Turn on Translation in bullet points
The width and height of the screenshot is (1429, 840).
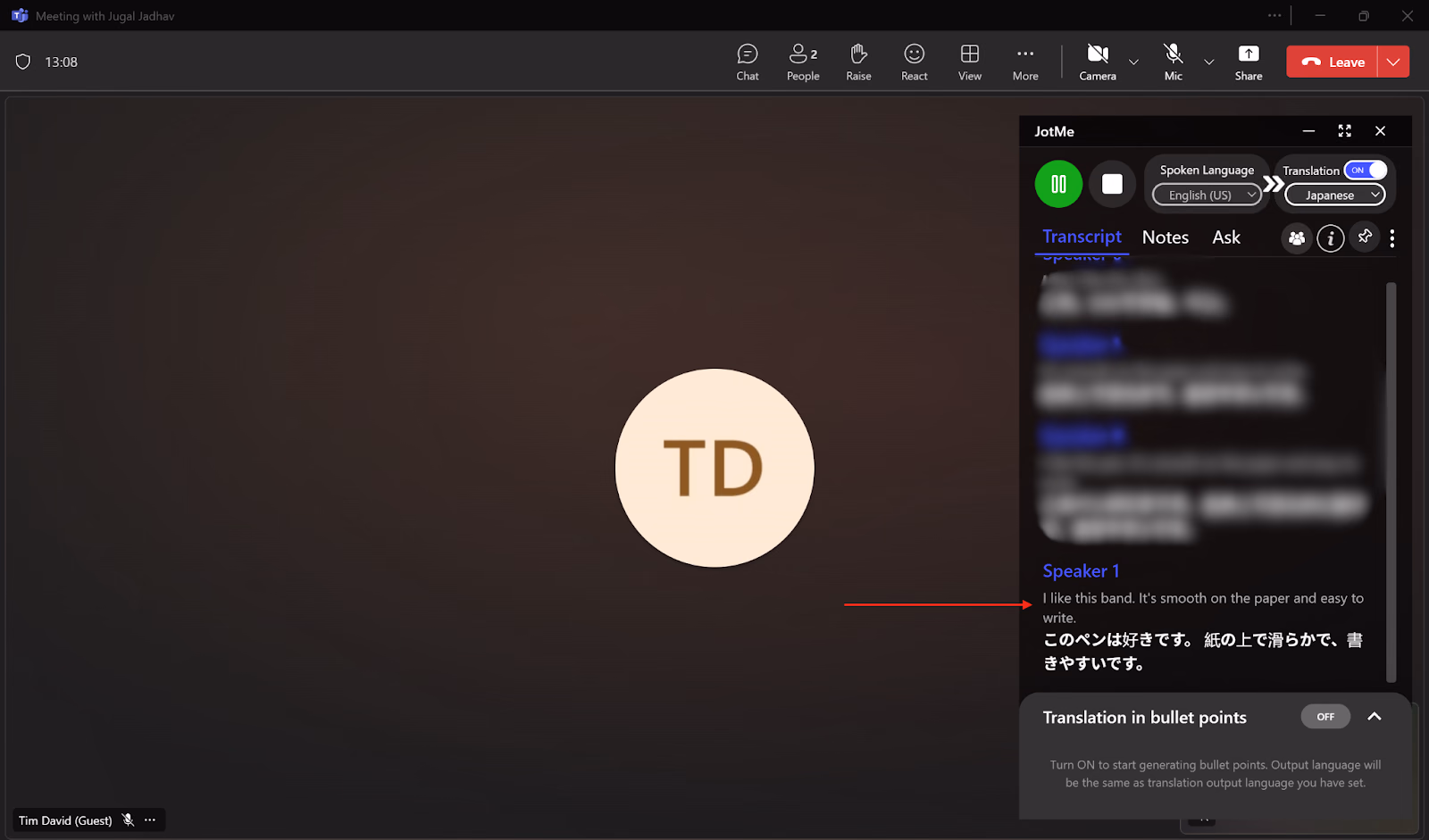[1325, 717]
